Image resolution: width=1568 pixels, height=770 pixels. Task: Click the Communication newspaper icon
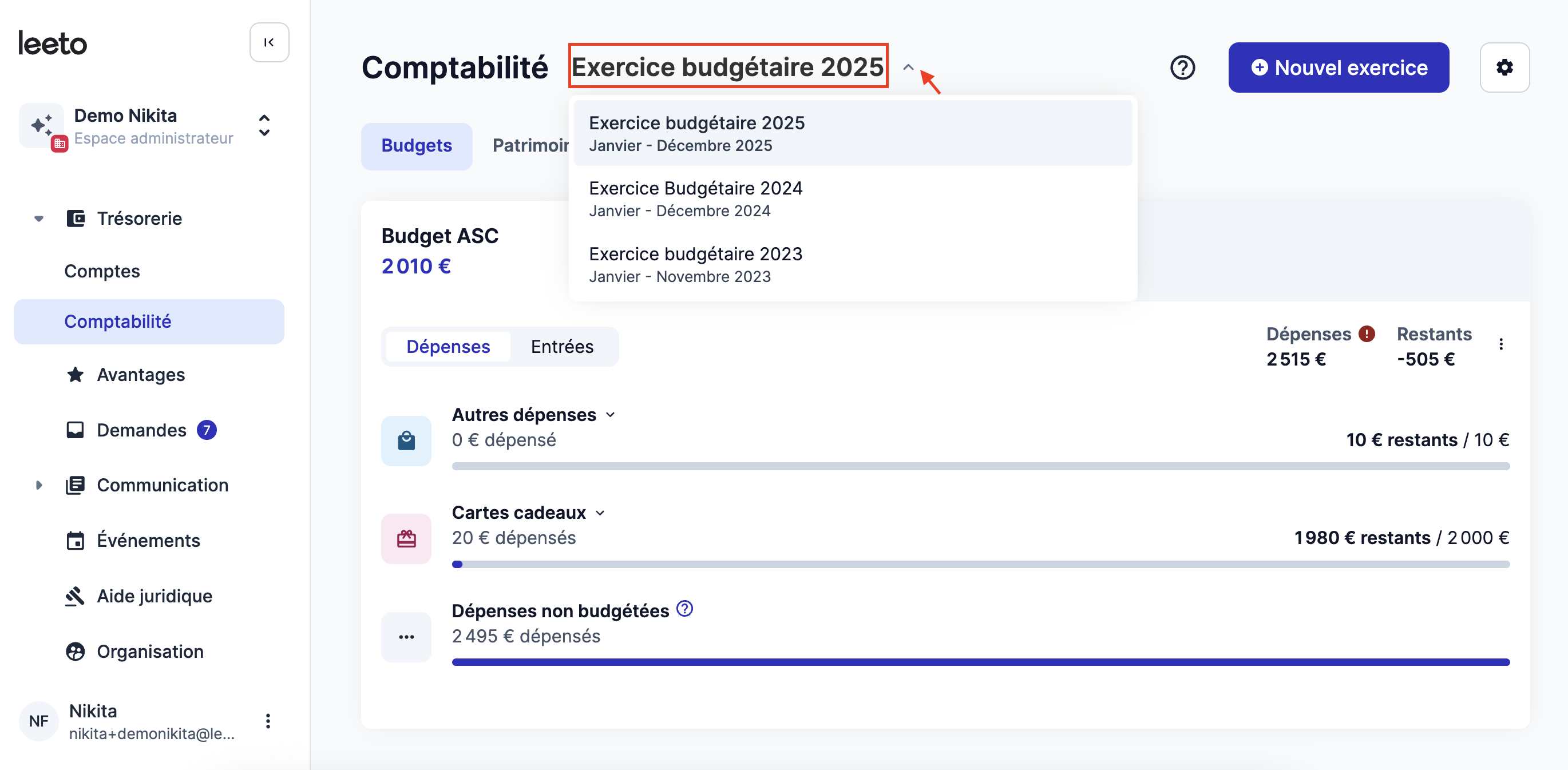[76, 485]
